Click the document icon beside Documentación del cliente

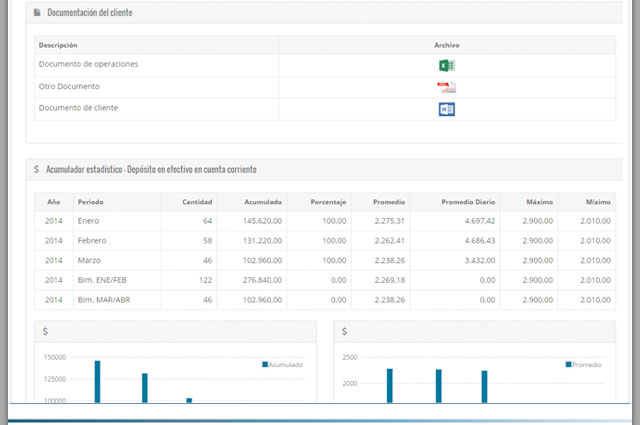pyautogui.click(x=37, y=12)
